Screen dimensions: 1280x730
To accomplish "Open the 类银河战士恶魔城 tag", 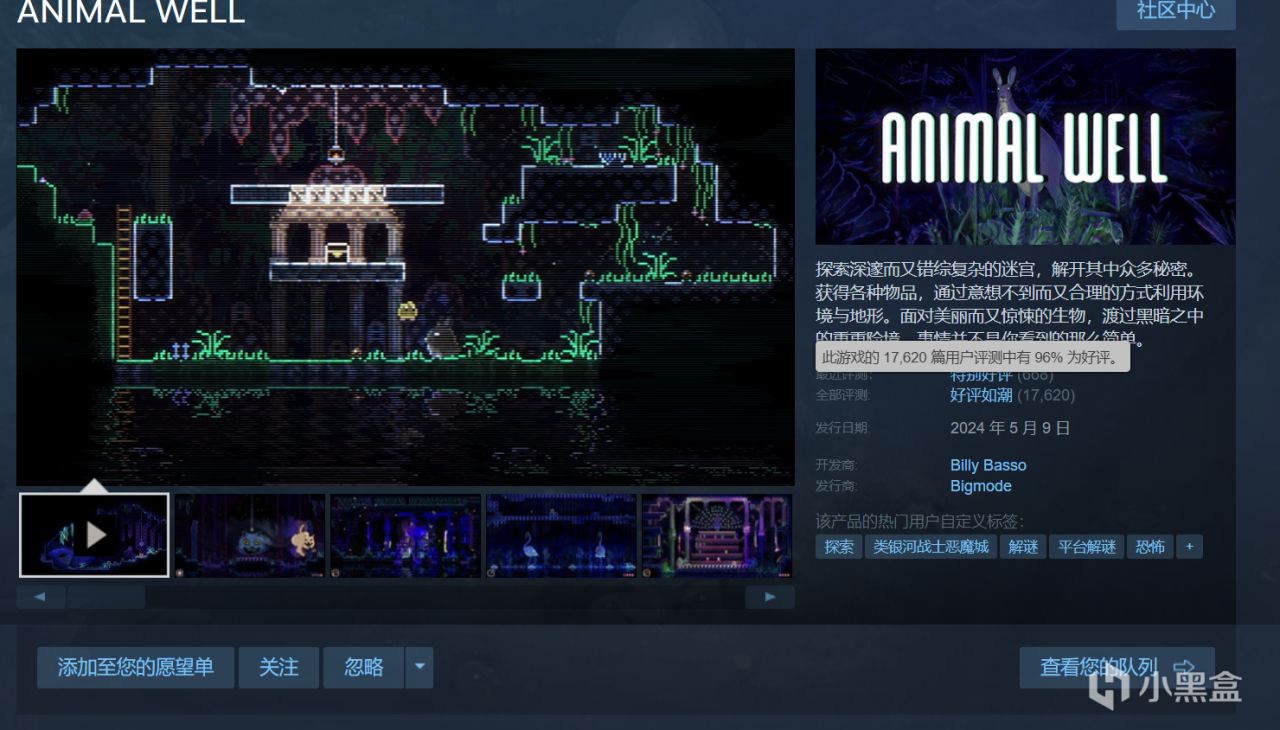I will 931,547.
